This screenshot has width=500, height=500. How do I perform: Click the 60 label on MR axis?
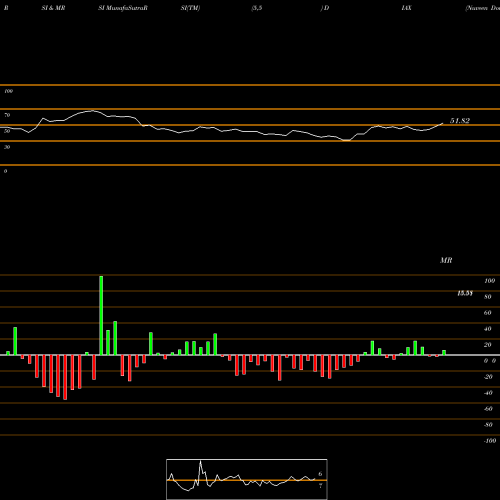point(487,313)
